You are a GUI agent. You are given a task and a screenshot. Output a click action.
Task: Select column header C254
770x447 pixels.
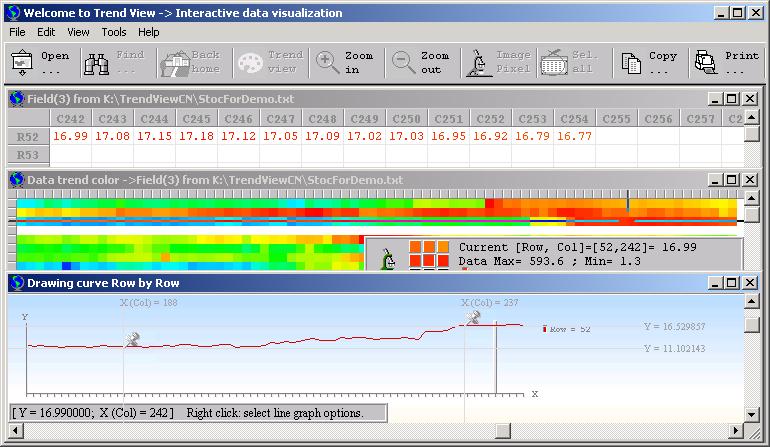click(x=574, y=119)
